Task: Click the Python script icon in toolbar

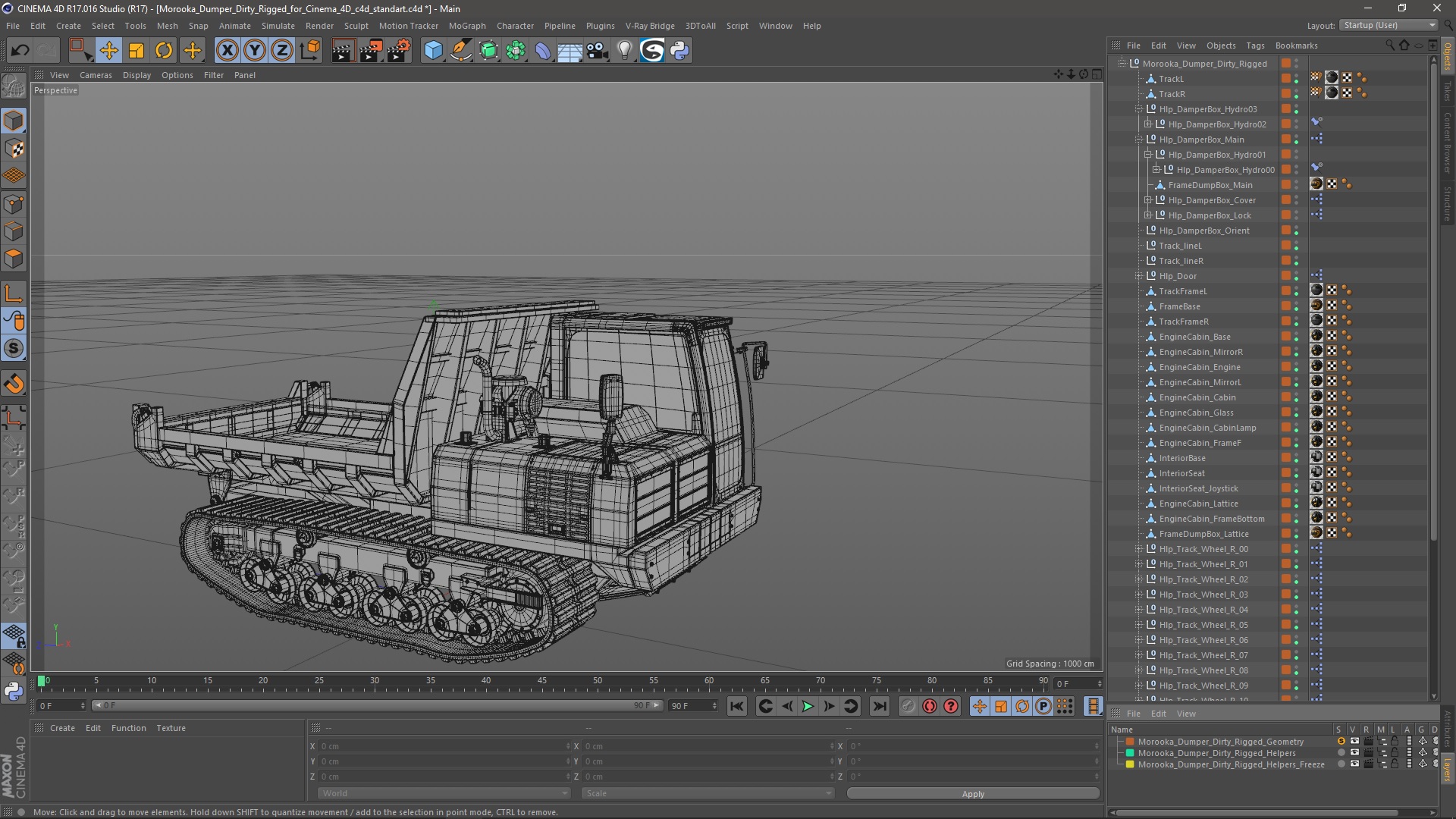Action: coord(679,51)
